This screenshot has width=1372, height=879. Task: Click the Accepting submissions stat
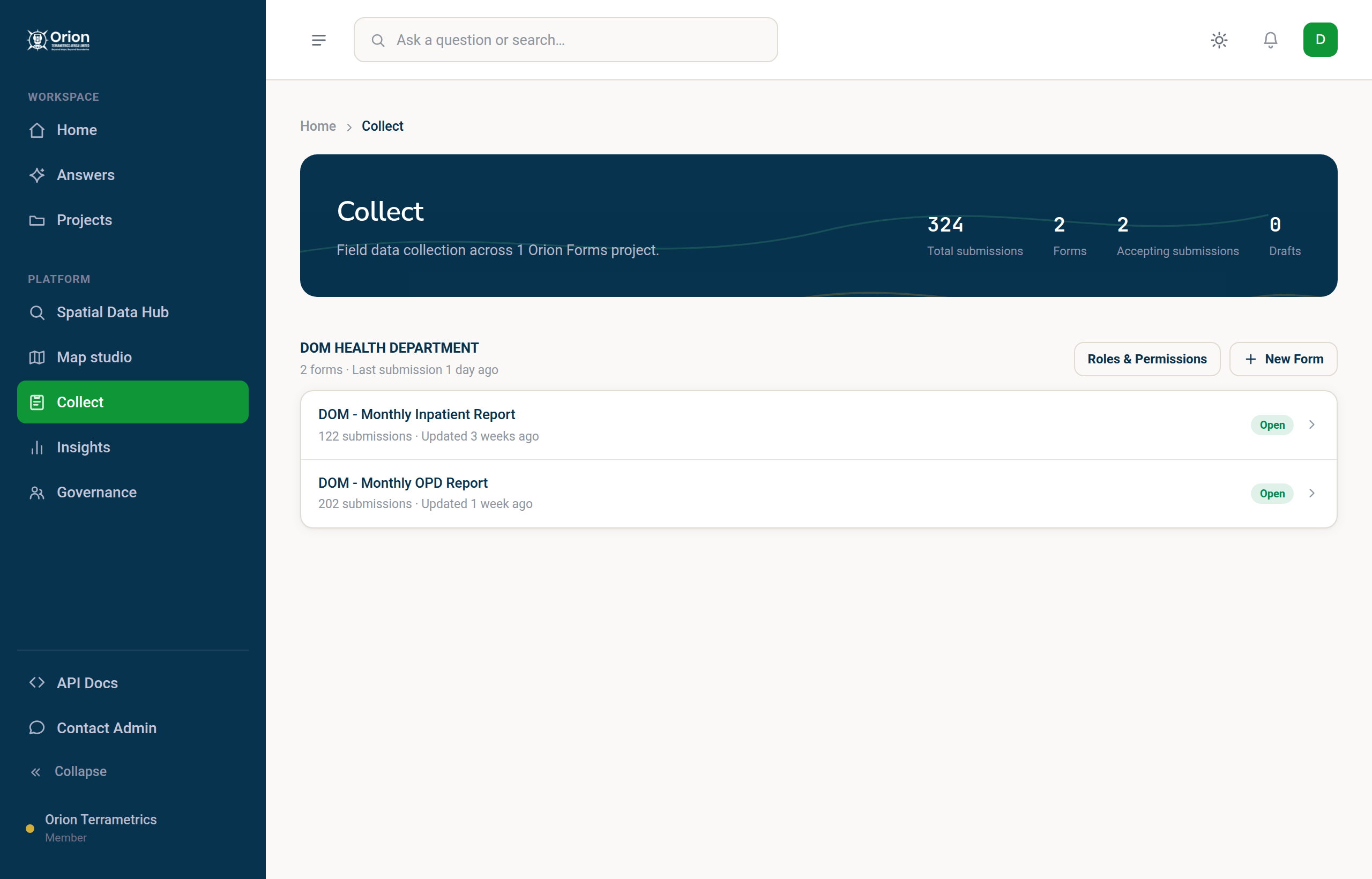[1177, 236]
